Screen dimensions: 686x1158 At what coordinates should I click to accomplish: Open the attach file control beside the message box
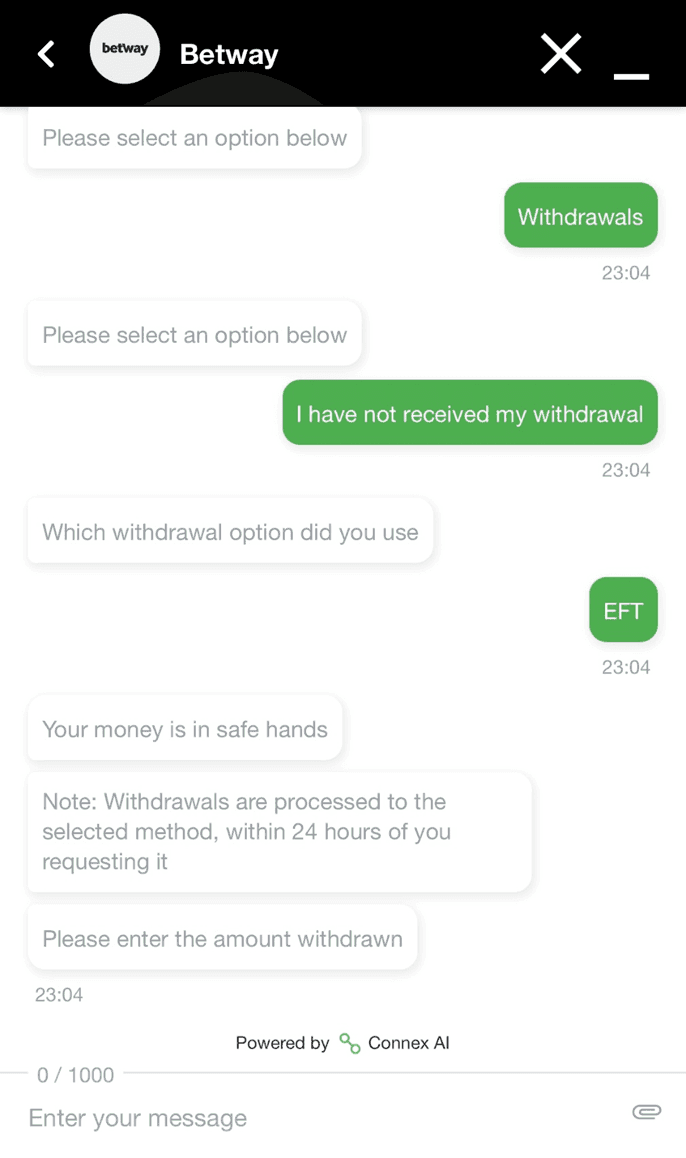click(x=646, y=1111)
